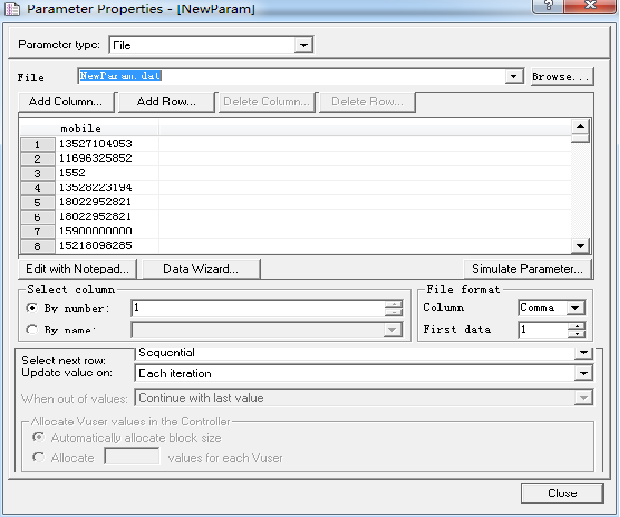This screenshot has height=517, width=620.
Task: Click the 'mobile' column header
Action: pyautogui.click(x=81, y=128)
